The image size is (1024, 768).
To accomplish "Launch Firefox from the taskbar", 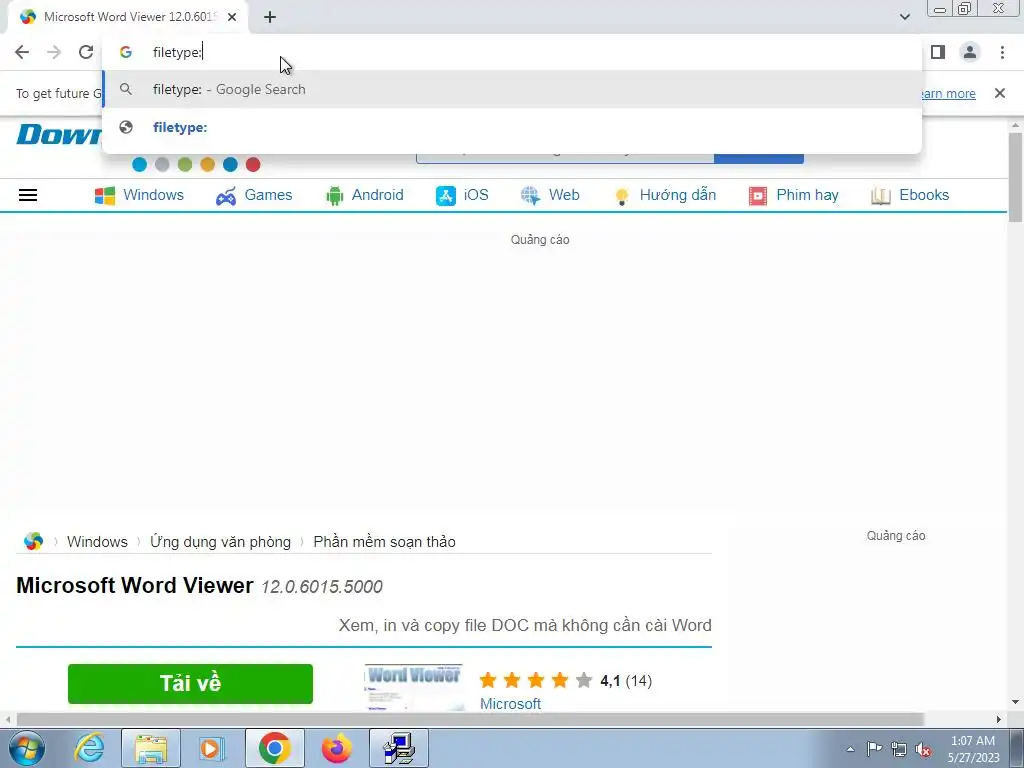I will tap(336, 748).
